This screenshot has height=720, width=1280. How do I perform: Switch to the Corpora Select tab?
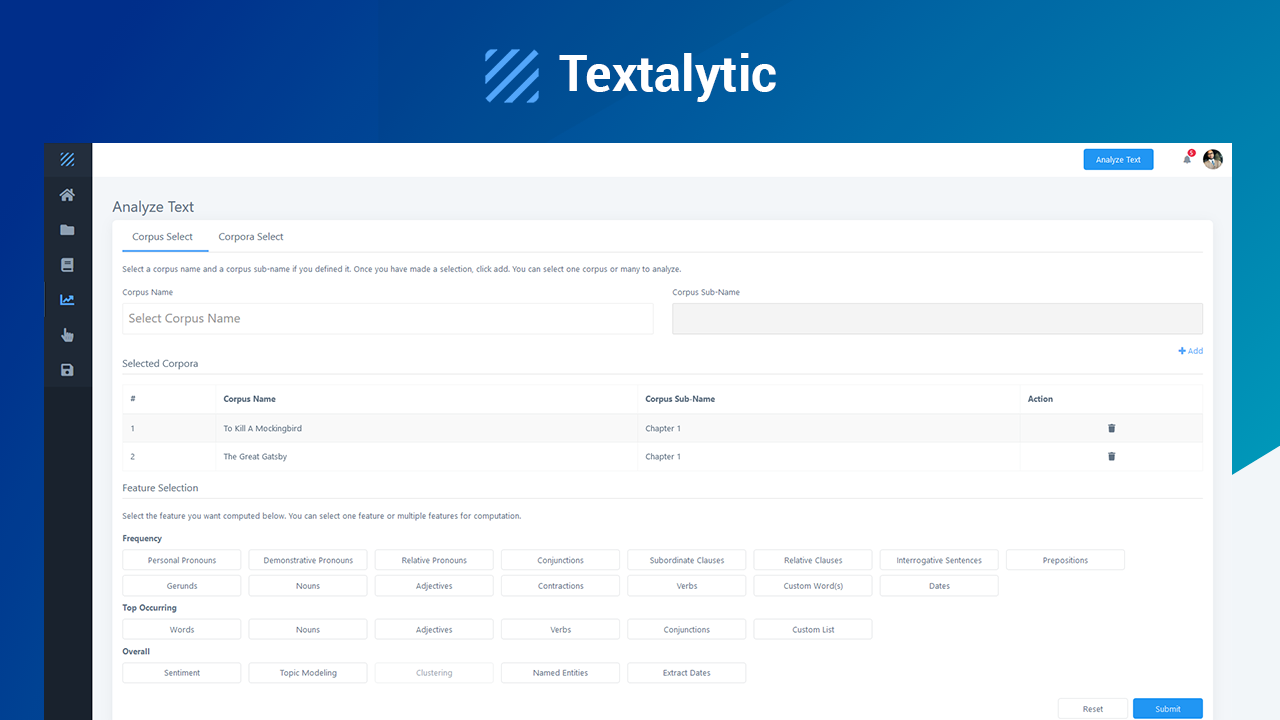coord(250,237)
